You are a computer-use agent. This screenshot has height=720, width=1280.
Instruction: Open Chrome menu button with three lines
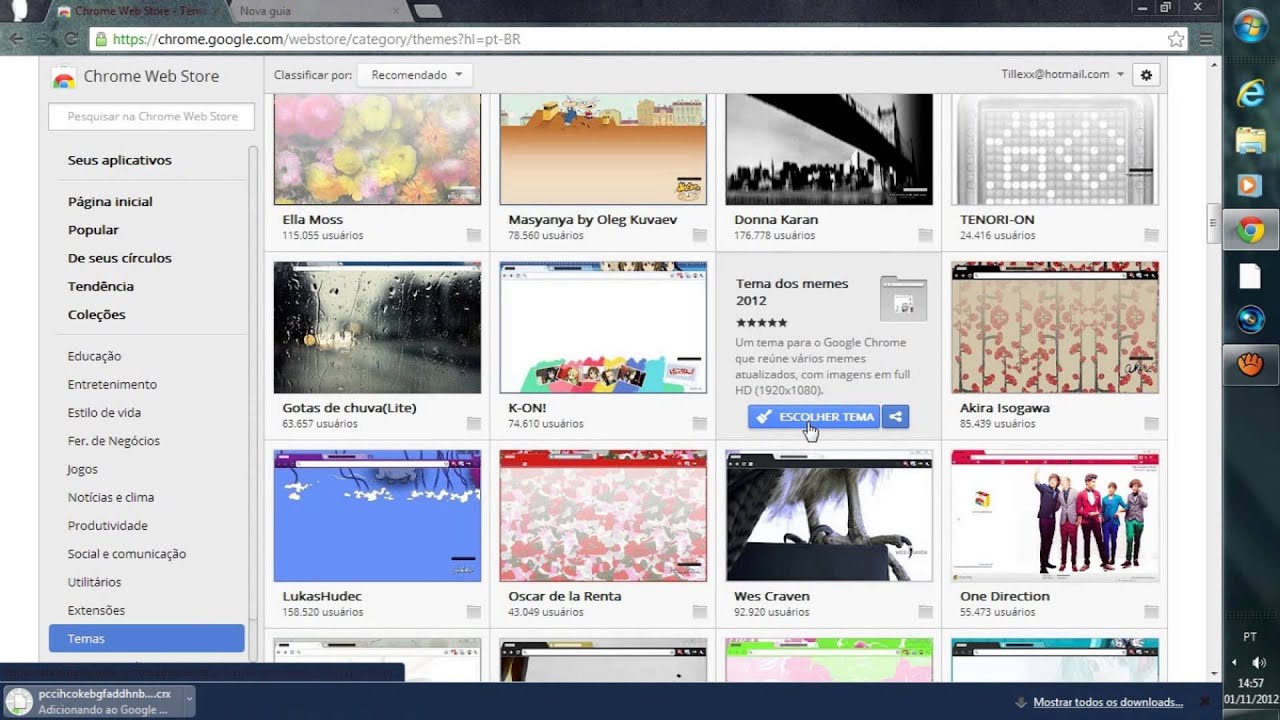1206,39
